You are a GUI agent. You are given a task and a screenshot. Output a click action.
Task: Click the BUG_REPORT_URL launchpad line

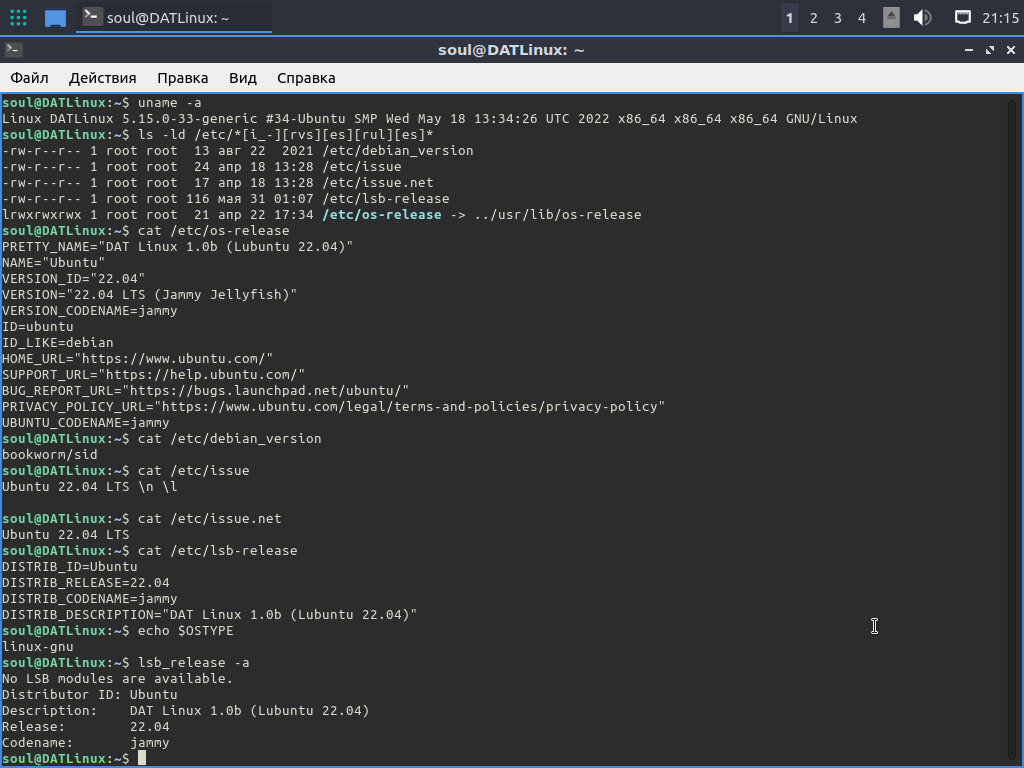pyautogui.click(x=206, y=391)
